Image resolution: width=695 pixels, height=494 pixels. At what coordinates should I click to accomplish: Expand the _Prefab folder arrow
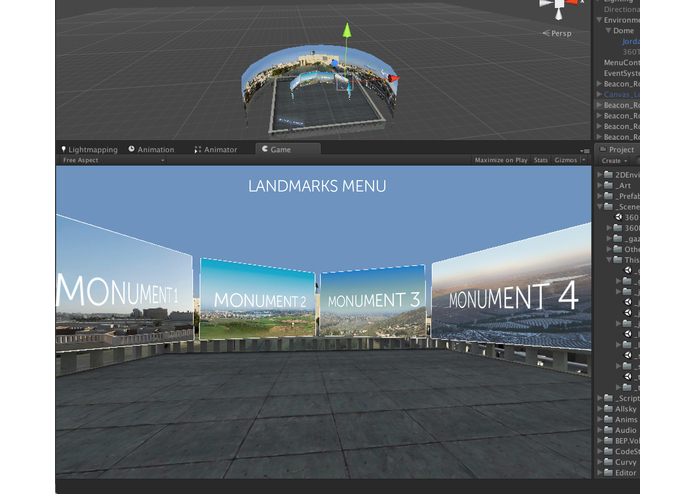[x=599, y=196]
